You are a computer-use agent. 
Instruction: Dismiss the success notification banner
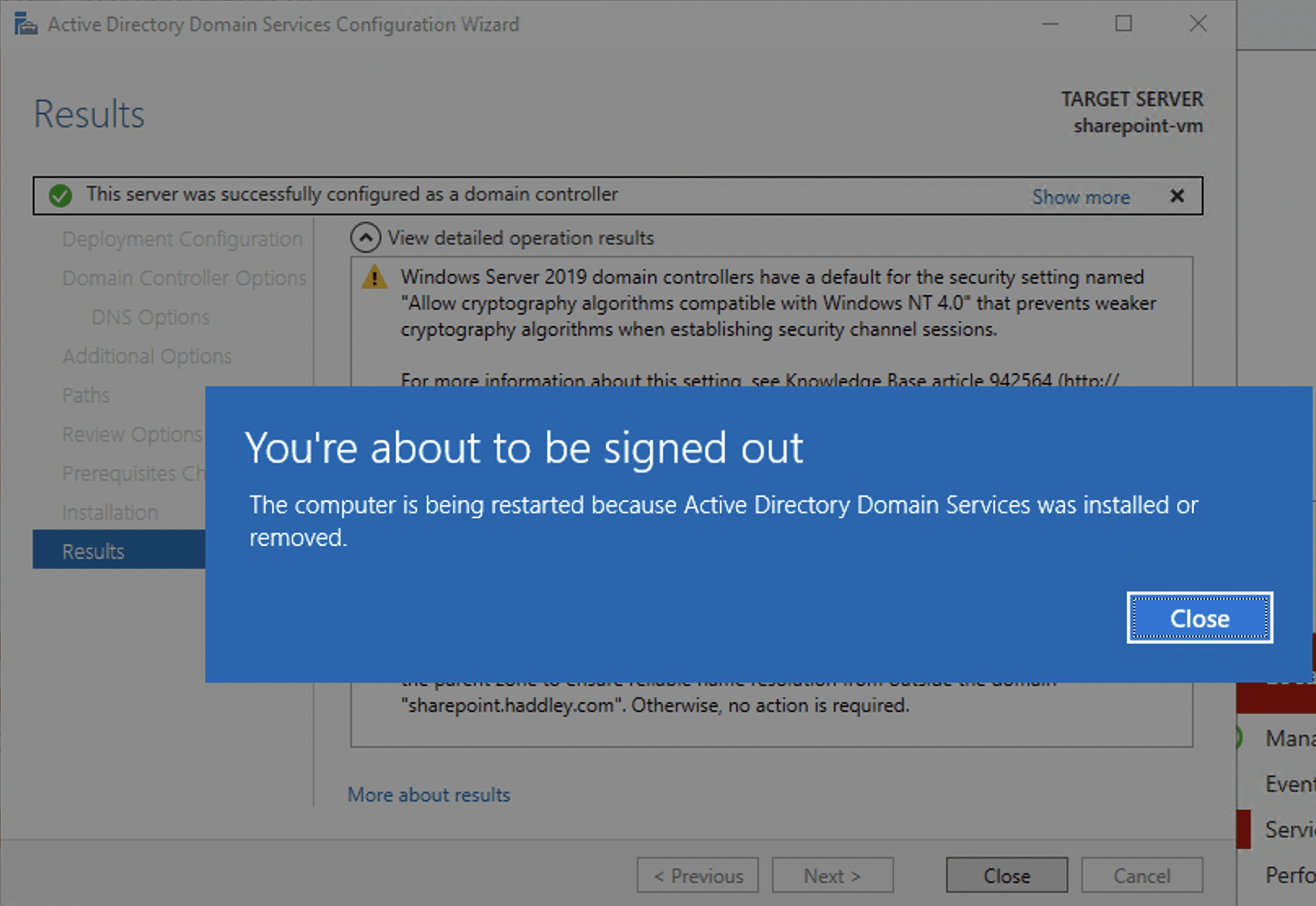1177,196
